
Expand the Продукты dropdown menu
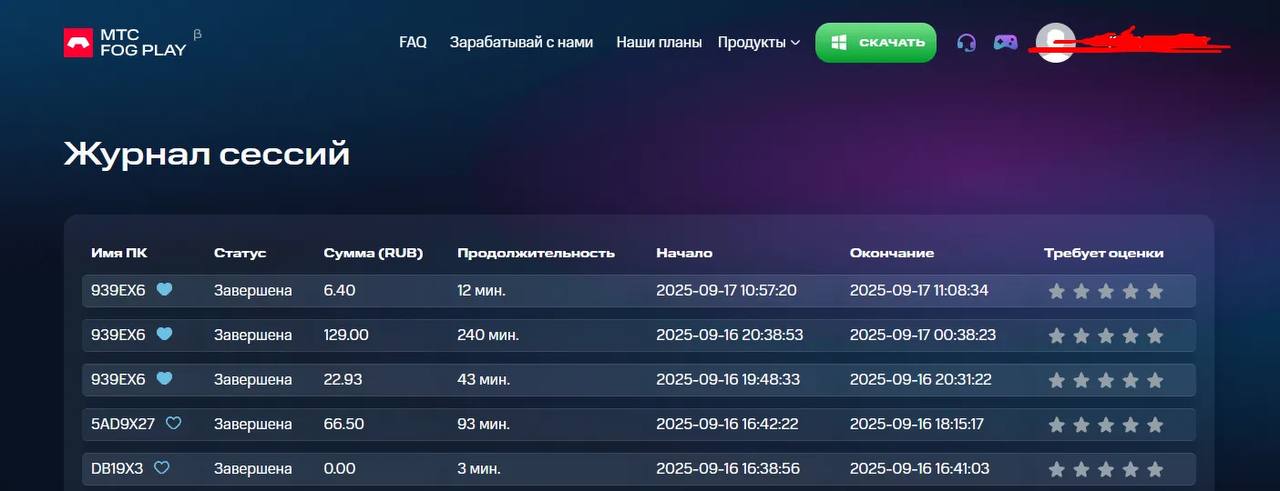click(x=759, y=42)
